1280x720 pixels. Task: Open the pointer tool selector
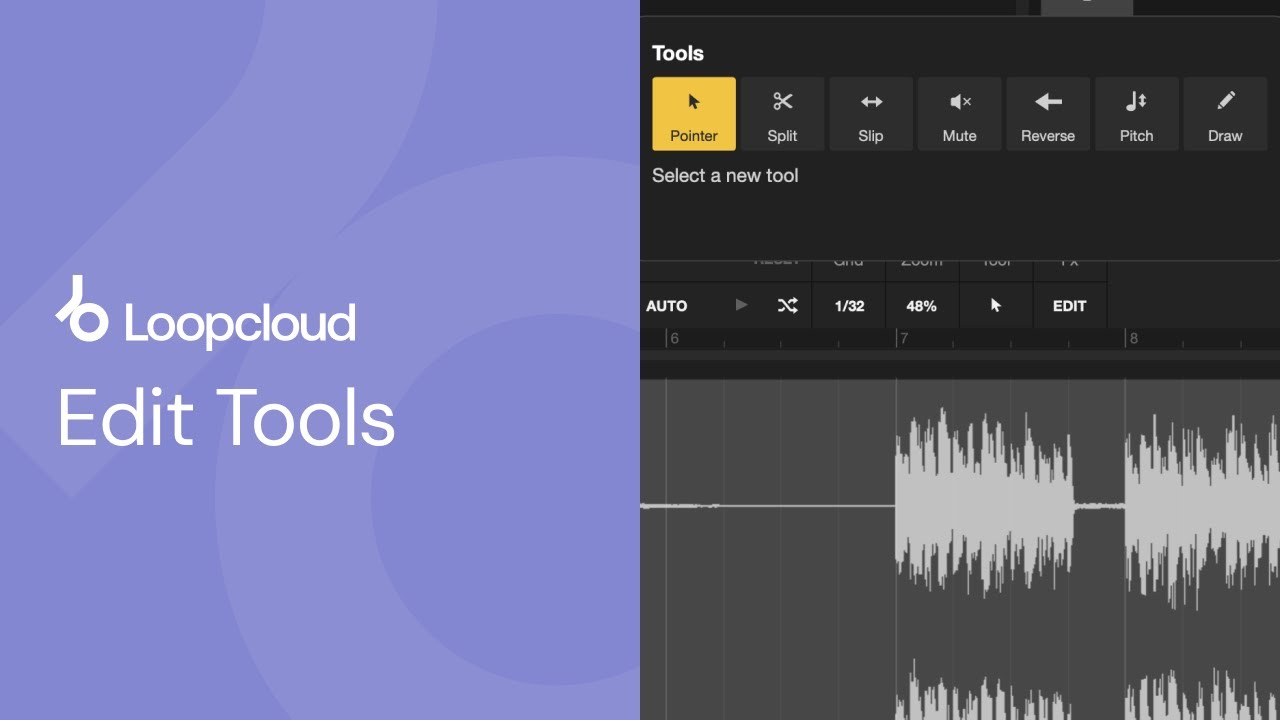[x=996, y=306]
